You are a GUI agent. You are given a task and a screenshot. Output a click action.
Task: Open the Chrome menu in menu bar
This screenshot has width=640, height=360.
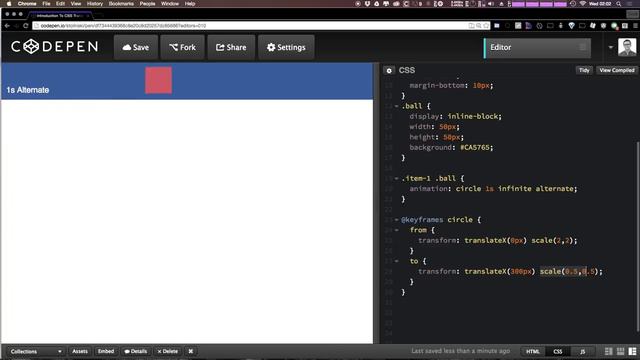click(27, 4)
